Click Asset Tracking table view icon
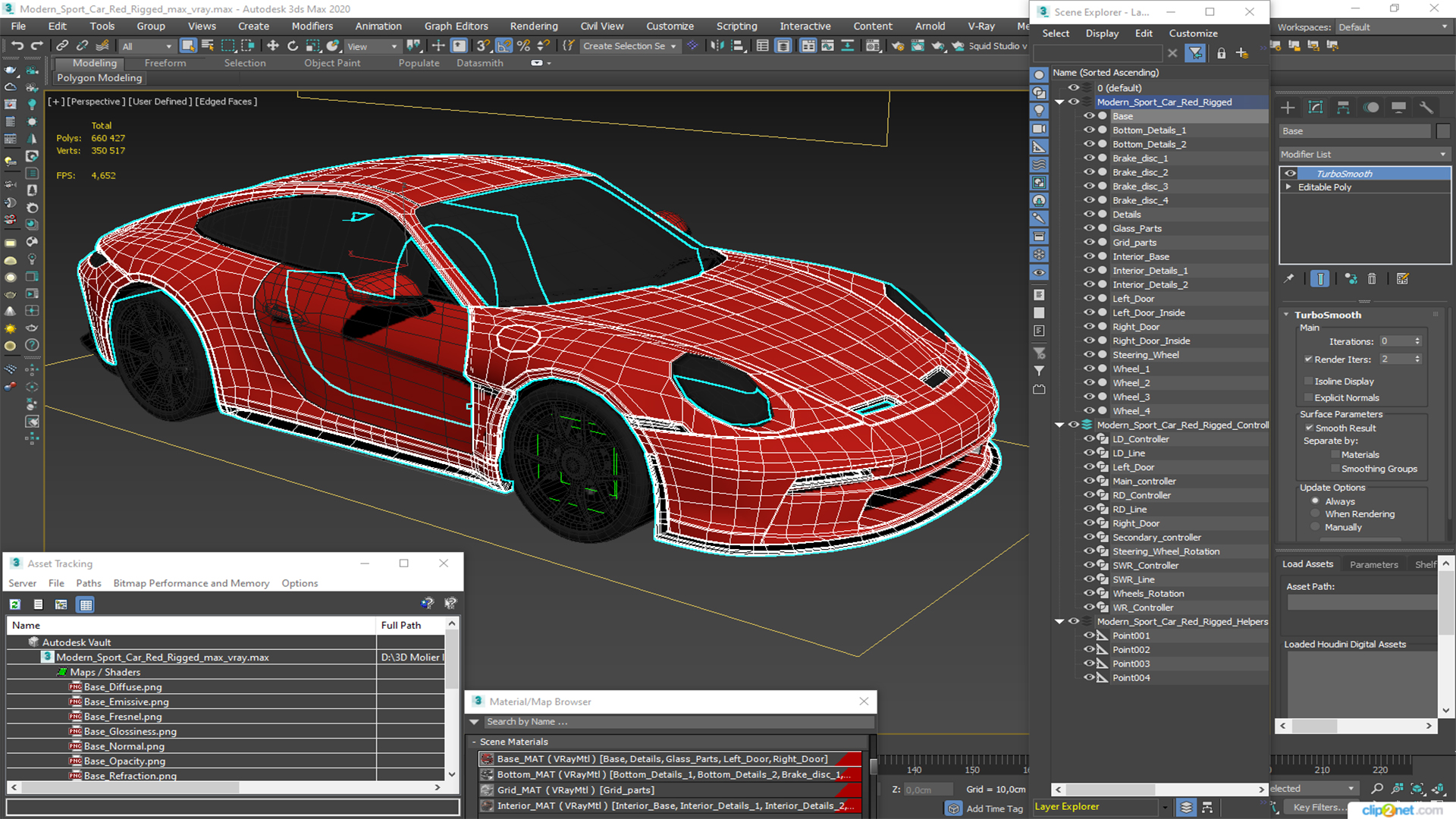 point(86,604)
